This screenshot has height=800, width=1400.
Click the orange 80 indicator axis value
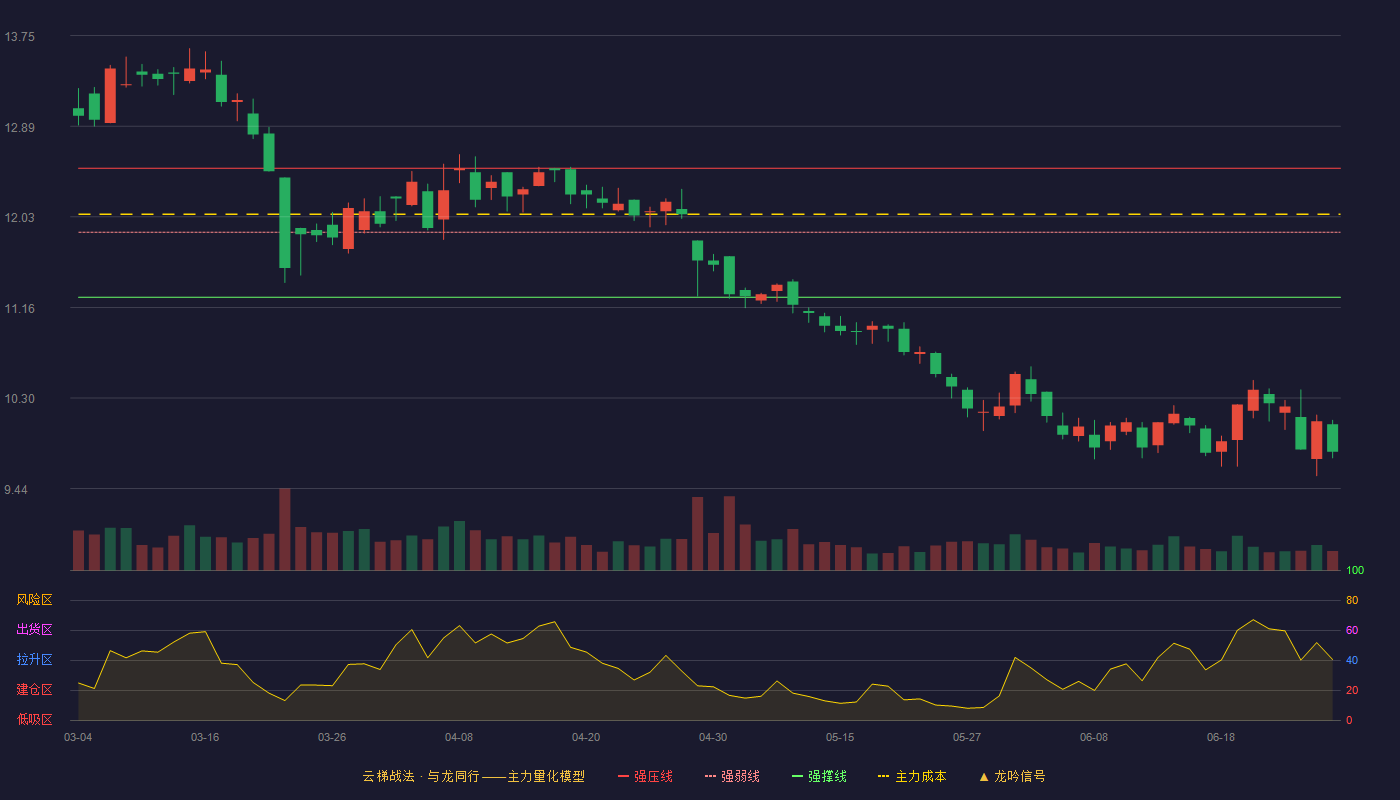coord(1352,600)
